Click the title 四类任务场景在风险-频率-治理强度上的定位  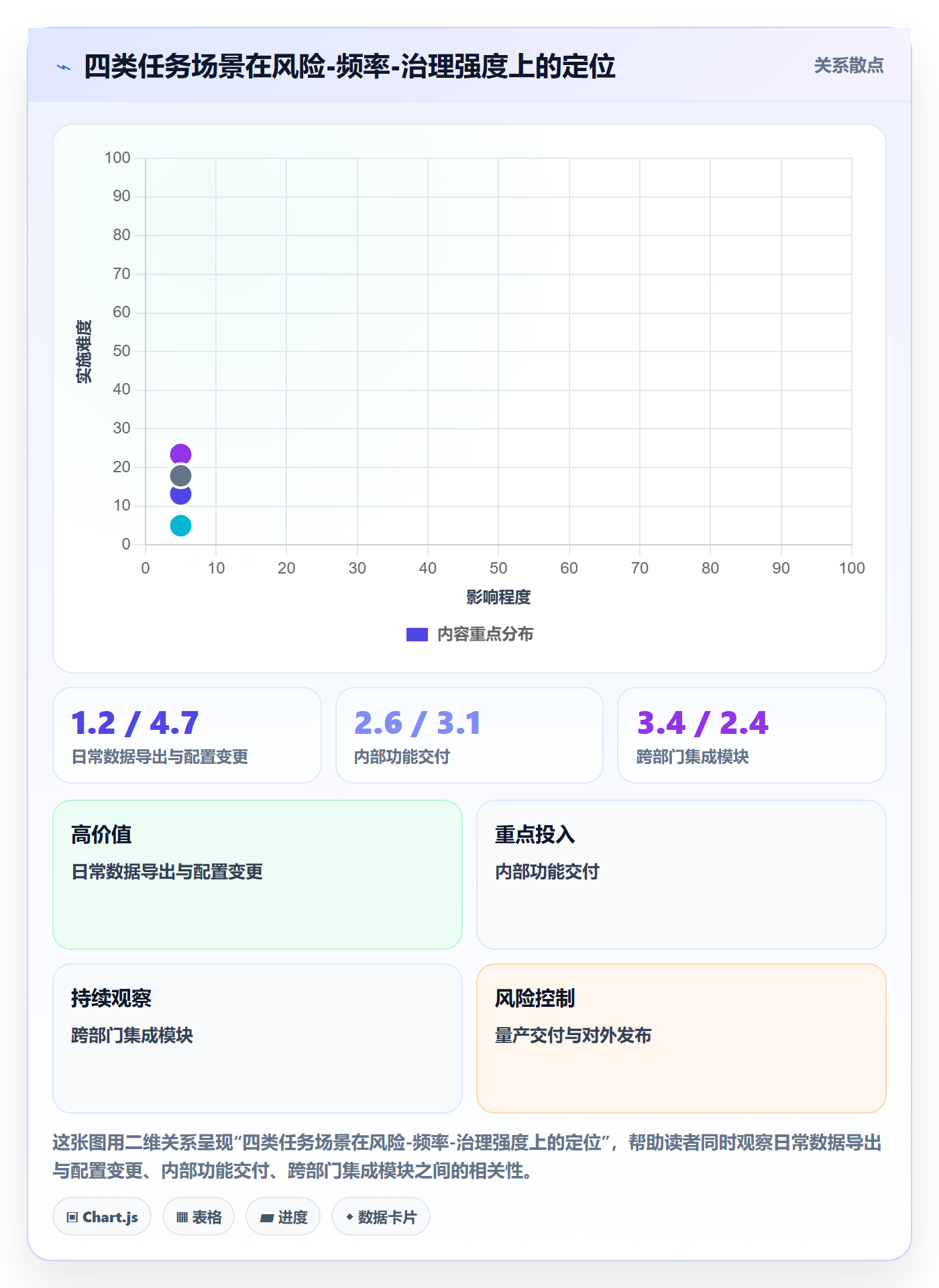tap(349, 67)
